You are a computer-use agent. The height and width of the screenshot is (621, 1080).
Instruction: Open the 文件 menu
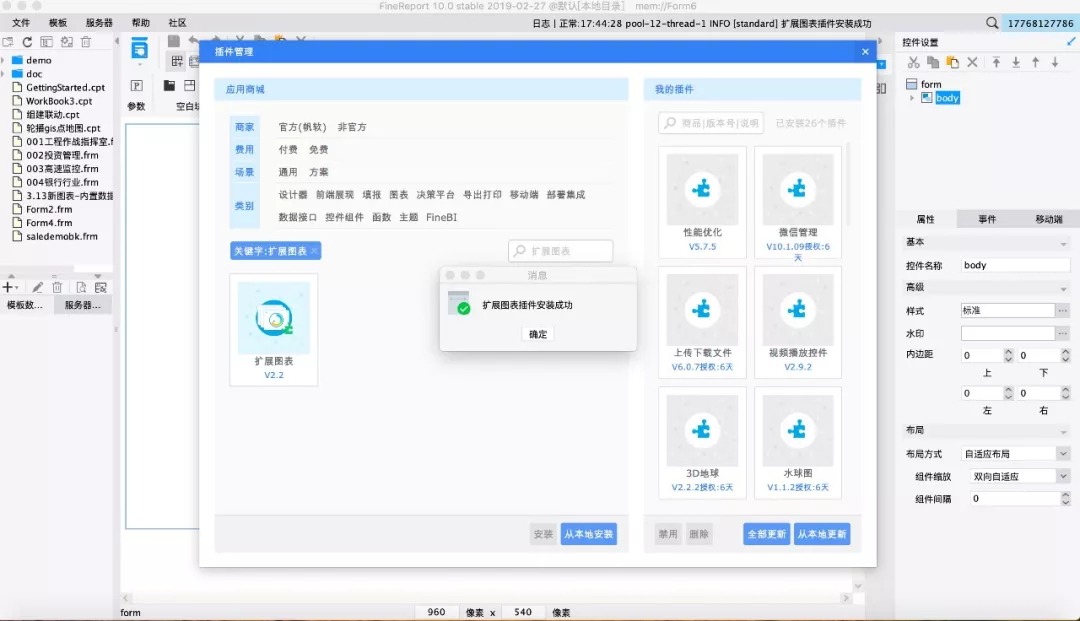point(21,23)
